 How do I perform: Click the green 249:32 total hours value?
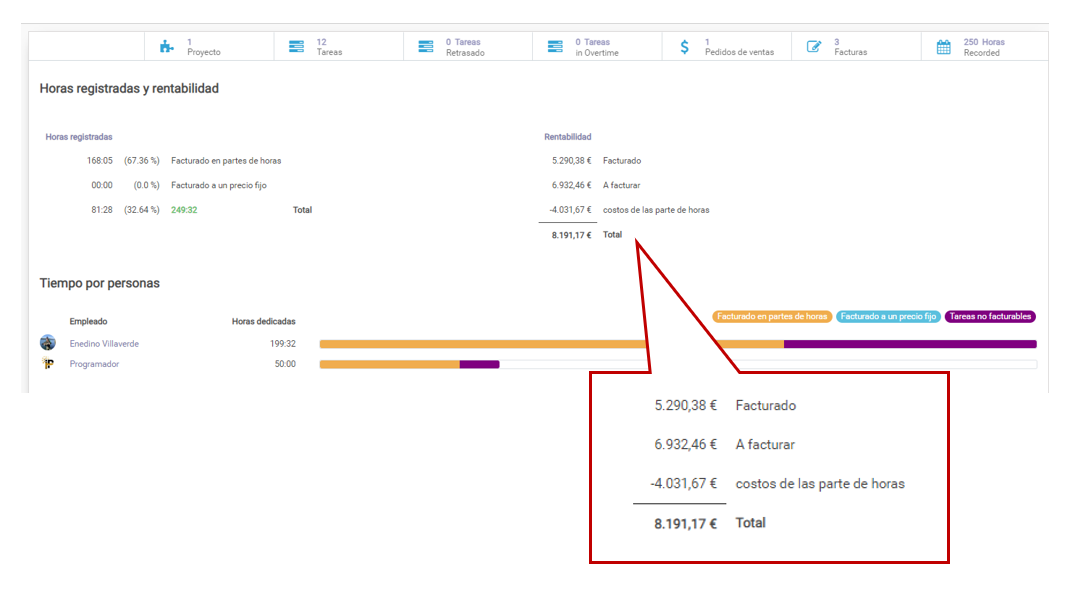tap(184, 210)
